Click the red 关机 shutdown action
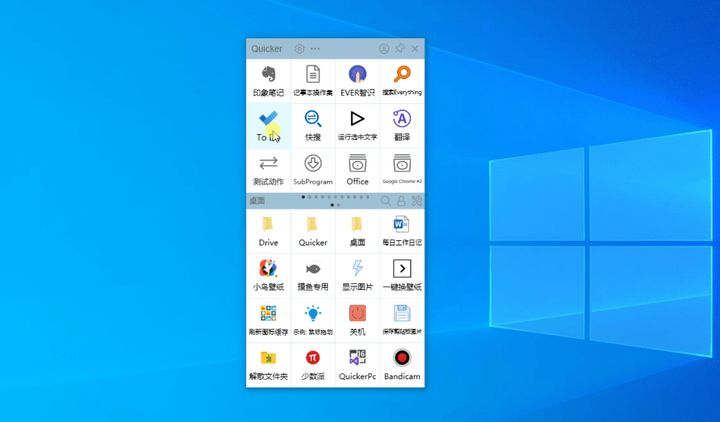 pos(358,320)
